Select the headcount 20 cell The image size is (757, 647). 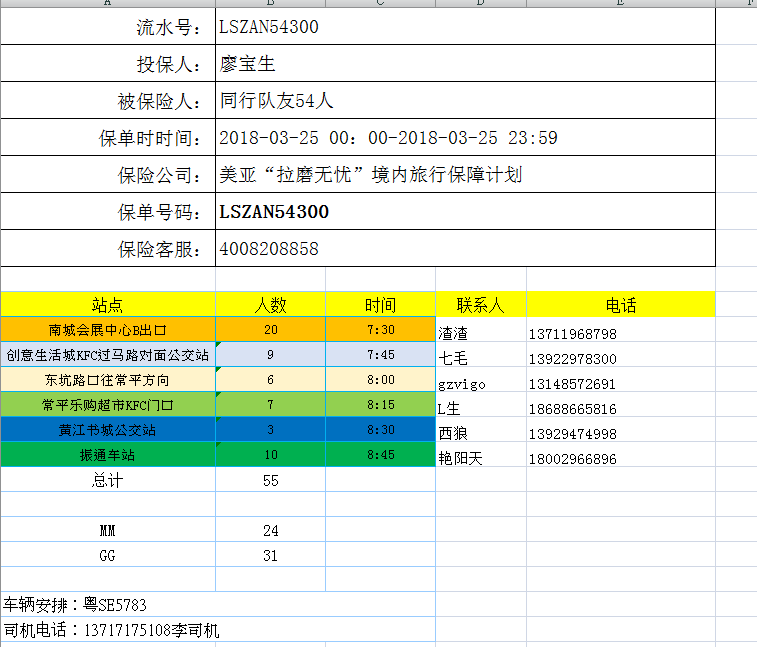(x=270, y=330)
